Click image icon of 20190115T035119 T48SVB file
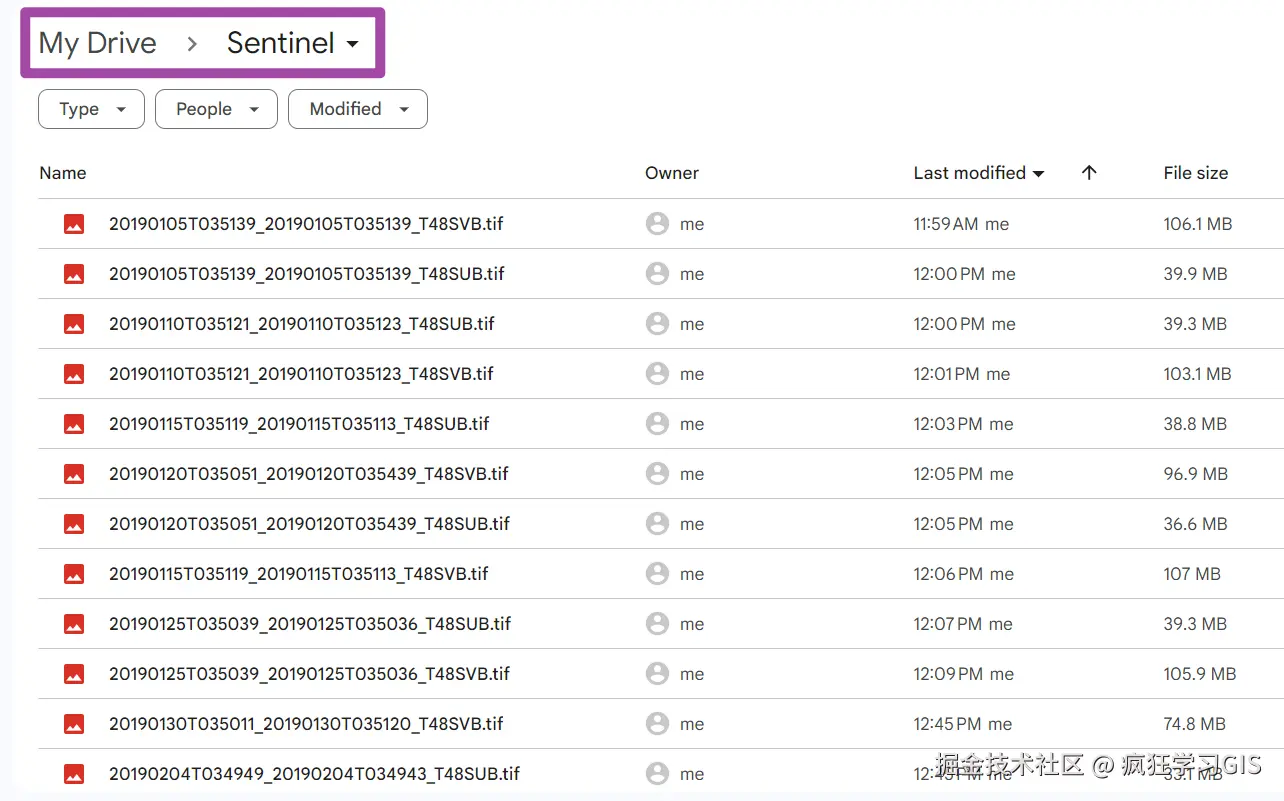This screenshot has width=1284, height=801. pos(74,574)
